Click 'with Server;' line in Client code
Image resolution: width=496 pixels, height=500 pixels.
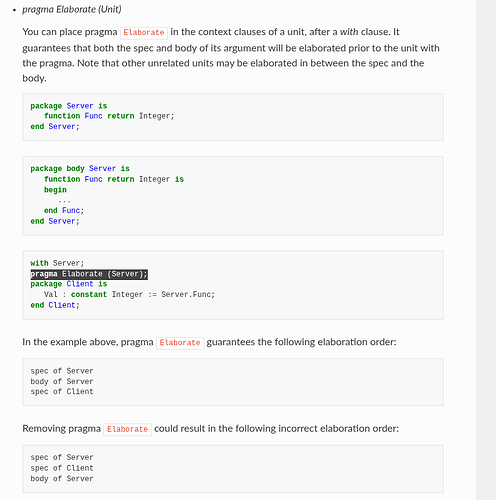click(x=57, y=263)
